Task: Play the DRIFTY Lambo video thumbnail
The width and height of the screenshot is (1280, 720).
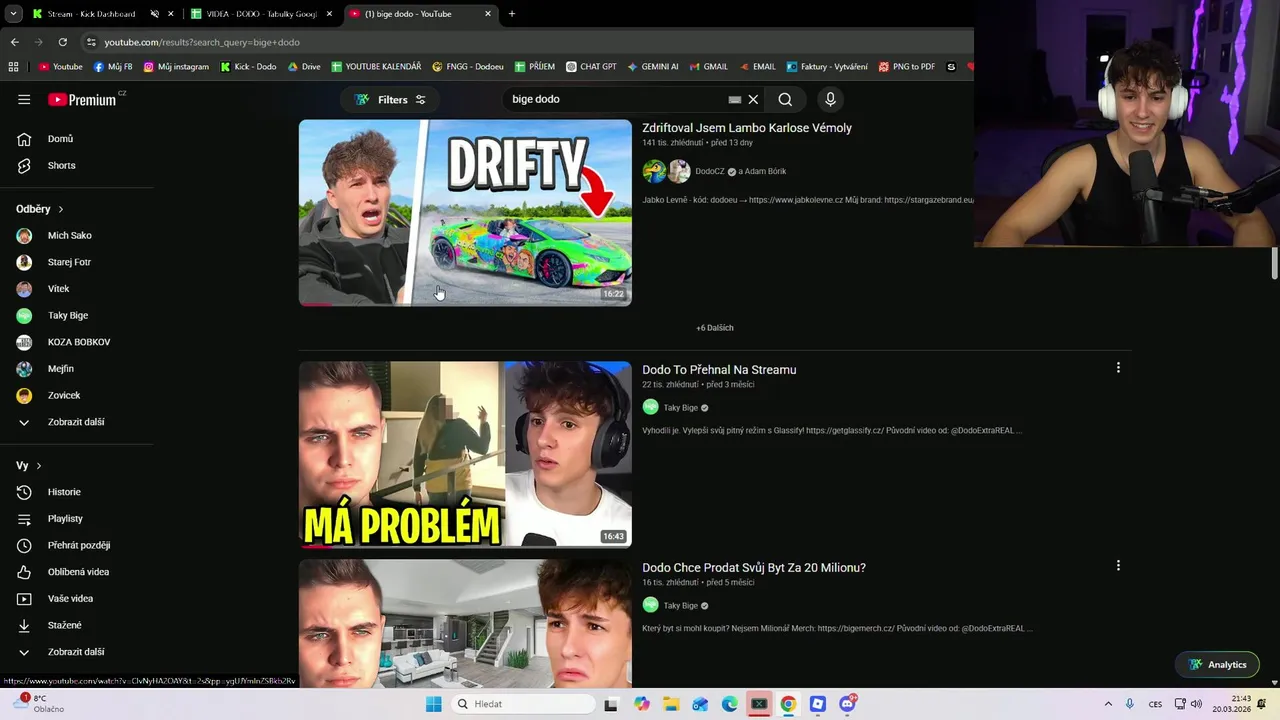Action: point(465,212)
